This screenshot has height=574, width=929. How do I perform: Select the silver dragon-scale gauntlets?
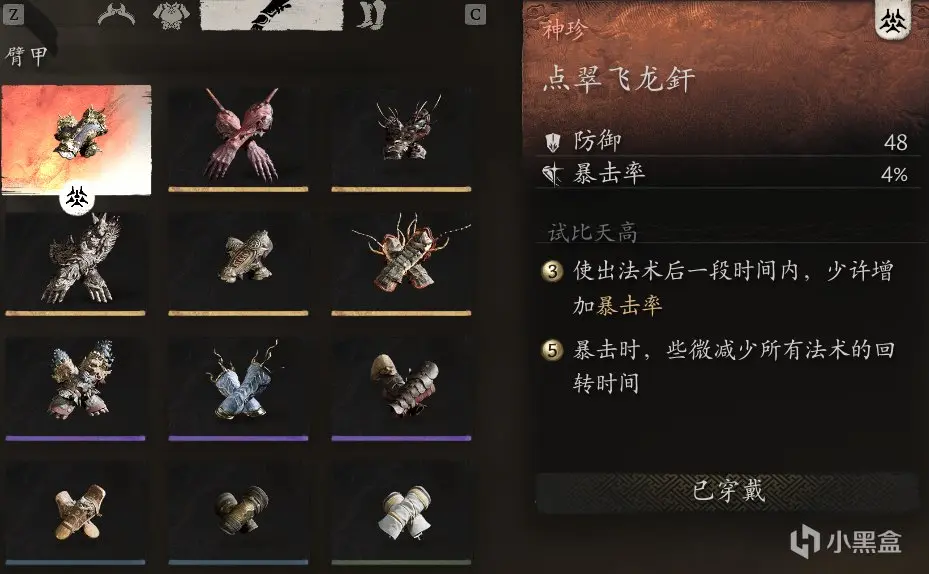pyautogui.click(x=75, y=264)
